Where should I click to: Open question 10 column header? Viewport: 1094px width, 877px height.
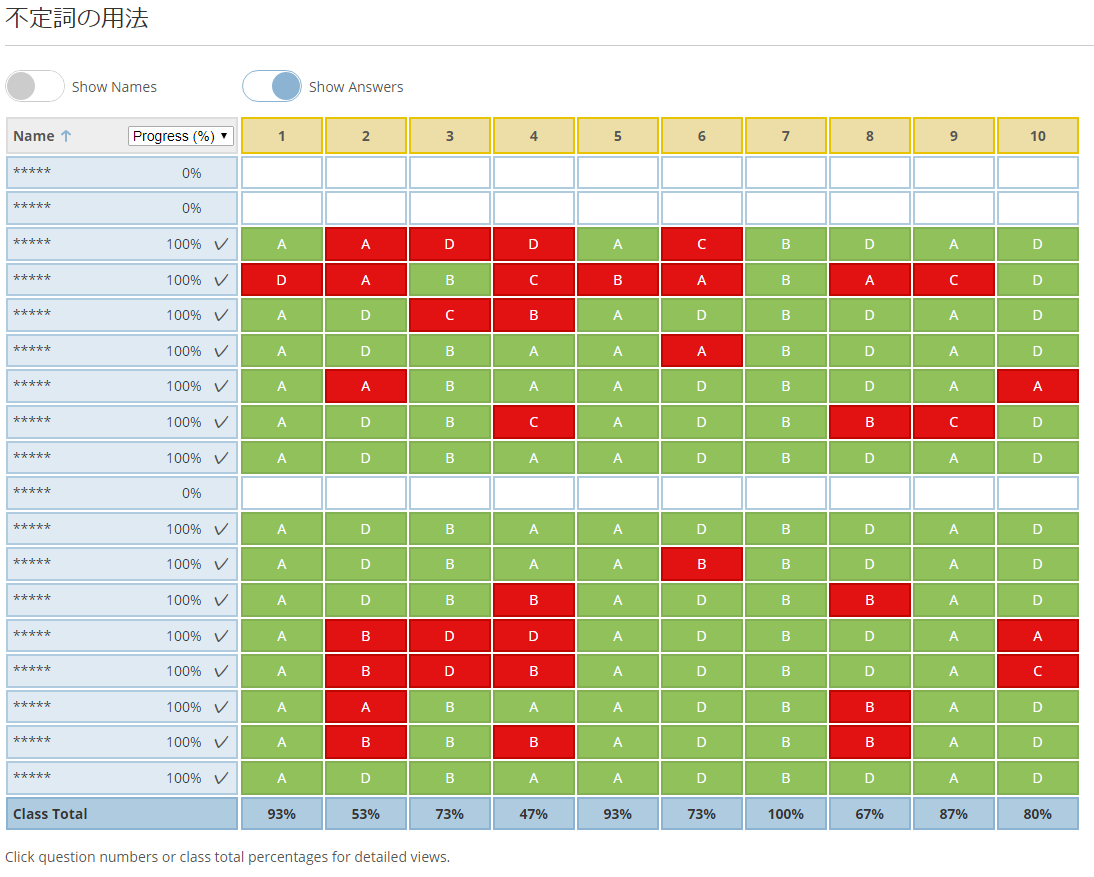tap(1037, 136)
